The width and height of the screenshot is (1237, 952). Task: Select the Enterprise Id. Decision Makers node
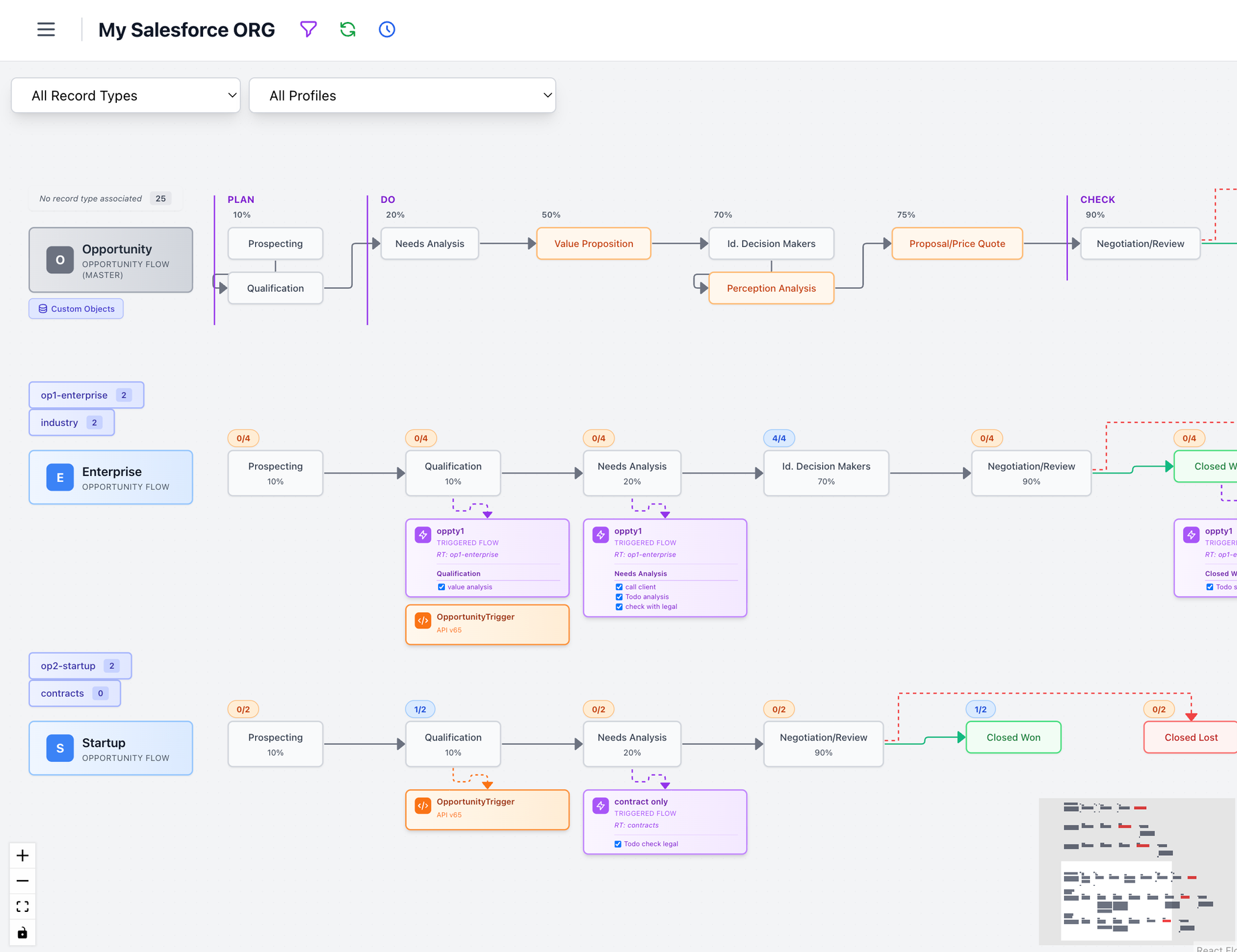826,473
